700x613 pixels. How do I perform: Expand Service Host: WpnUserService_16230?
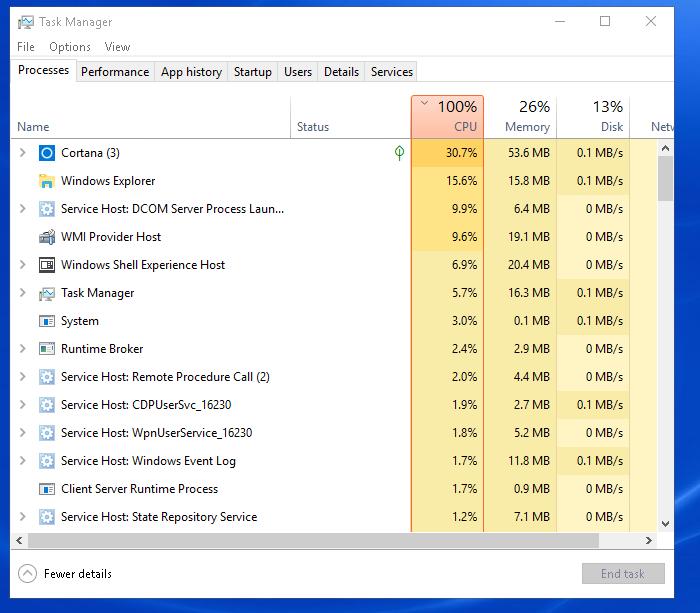pos(23,433)
